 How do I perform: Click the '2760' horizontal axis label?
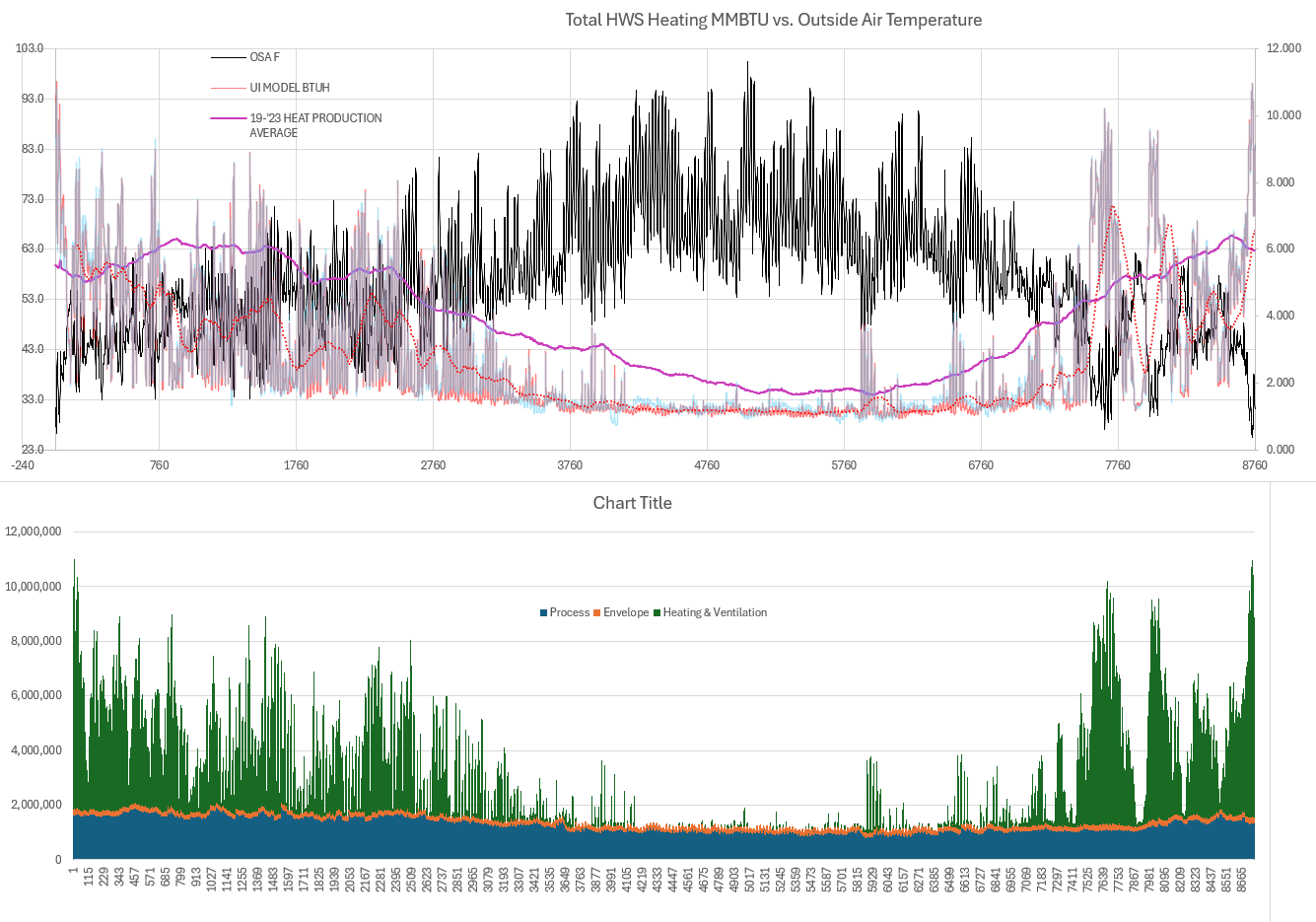433,465
